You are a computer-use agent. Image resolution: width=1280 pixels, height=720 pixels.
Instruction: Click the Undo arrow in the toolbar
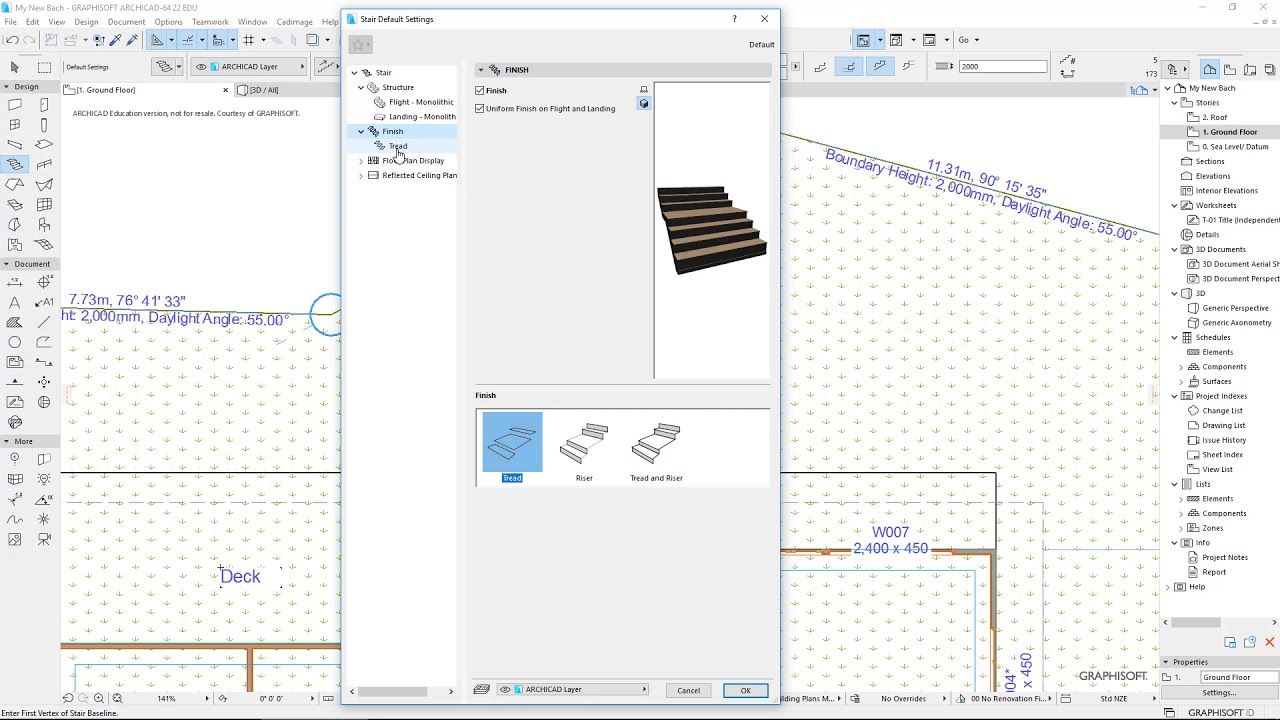[x=11, y=40]
